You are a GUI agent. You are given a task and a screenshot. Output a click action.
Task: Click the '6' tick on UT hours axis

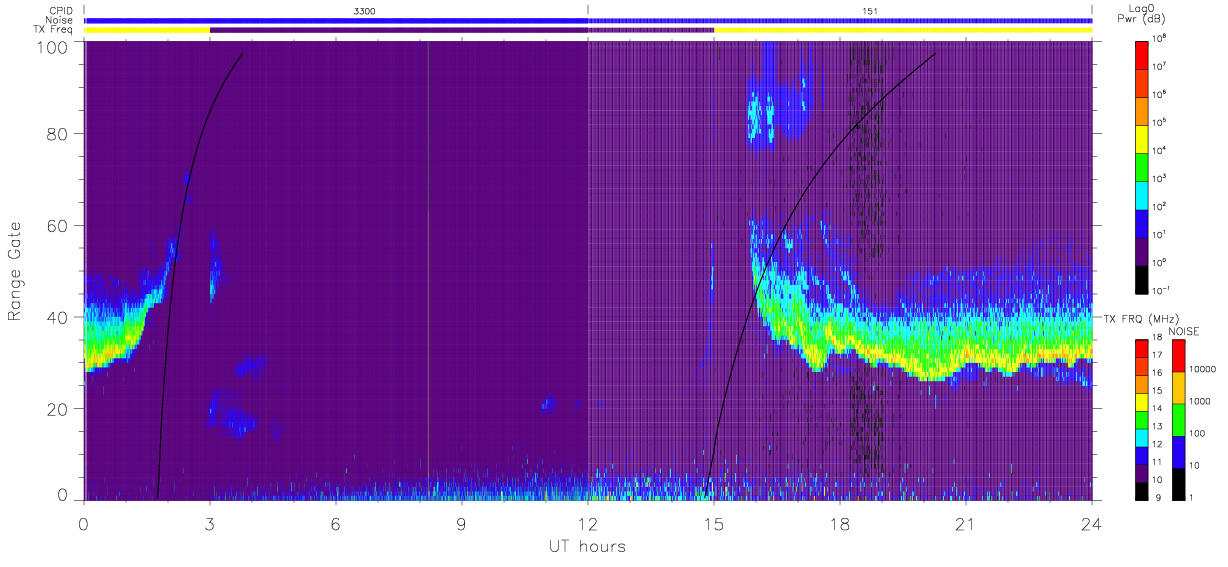click(x=336, y=524)
